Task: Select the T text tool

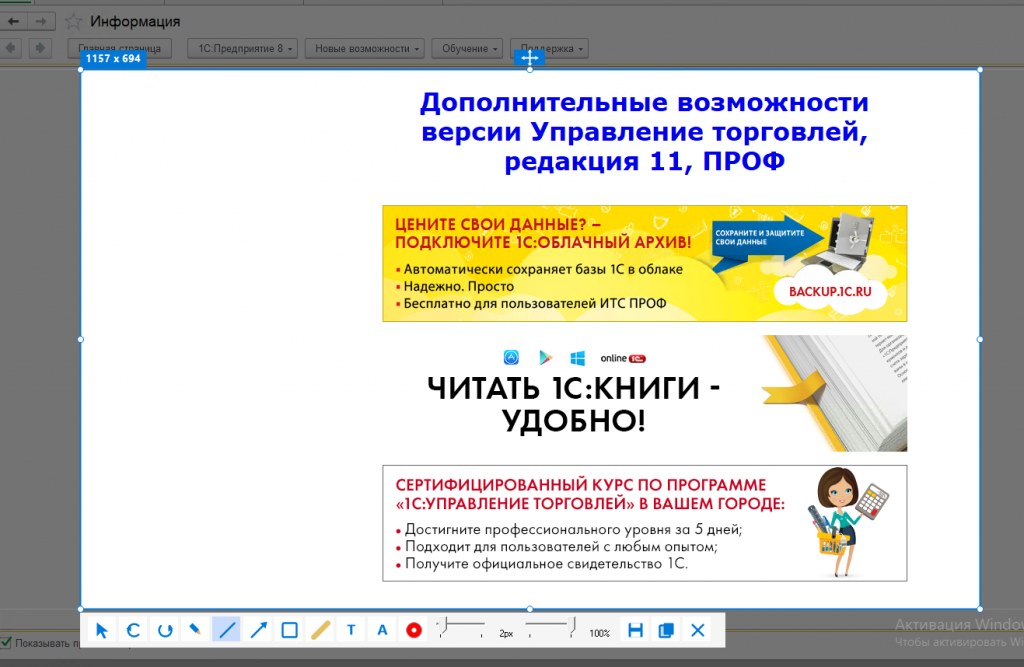Action: (351, 630)
